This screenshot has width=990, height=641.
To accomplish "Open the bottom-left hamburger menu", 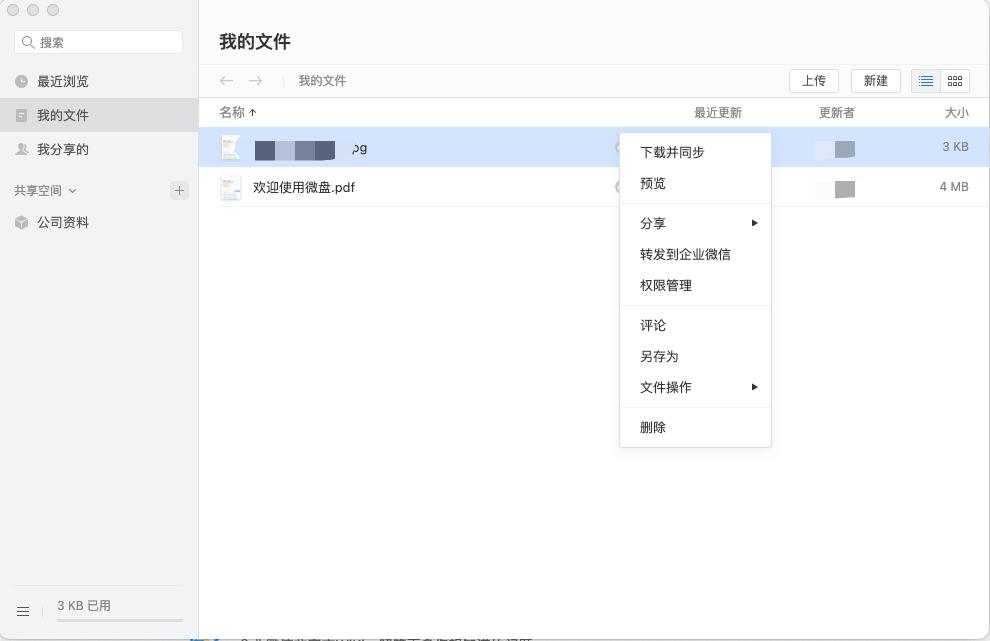I will point(22,611).
